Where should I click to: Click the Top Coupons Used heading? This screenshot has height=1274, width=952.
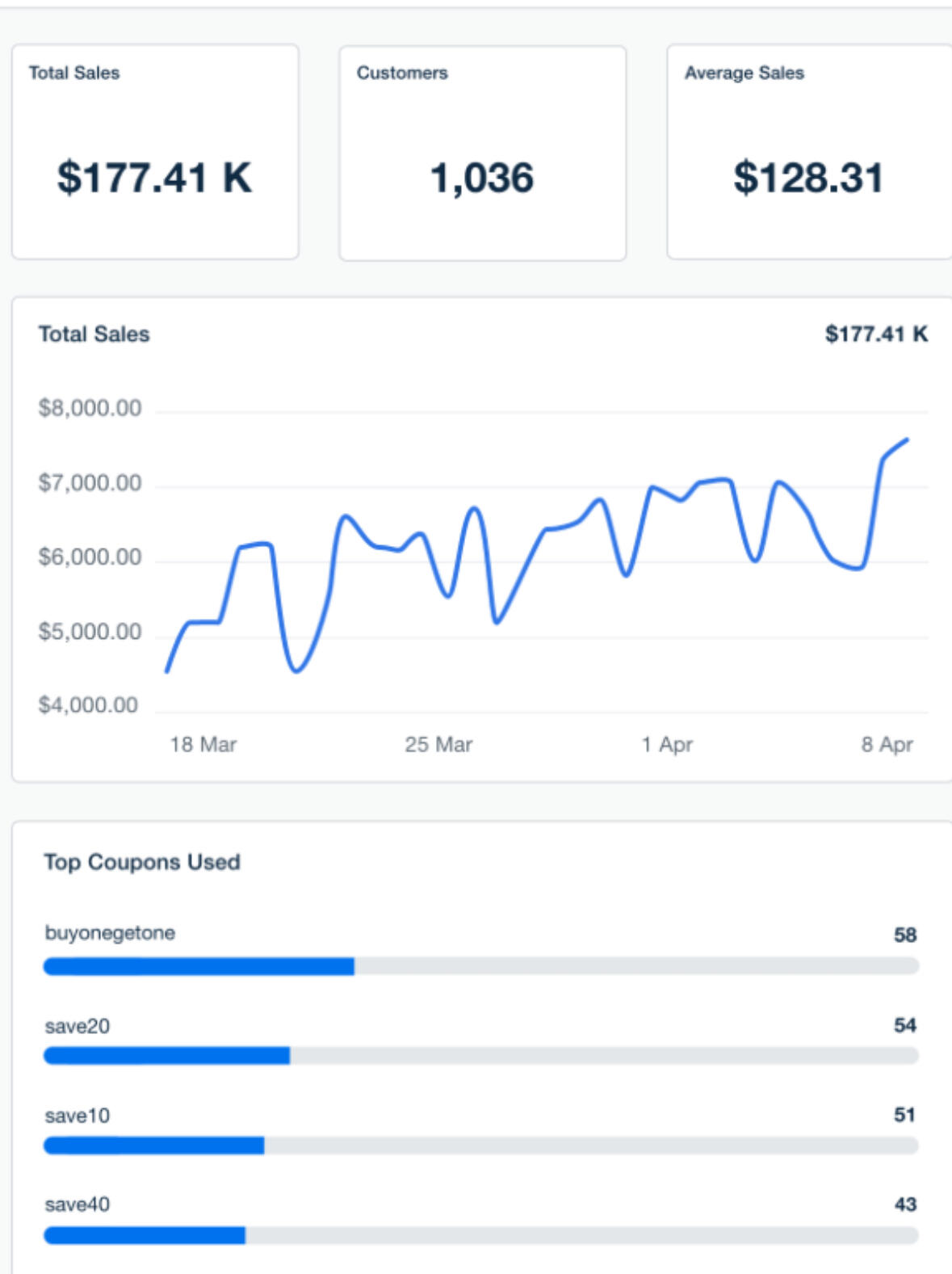point(142,862)
